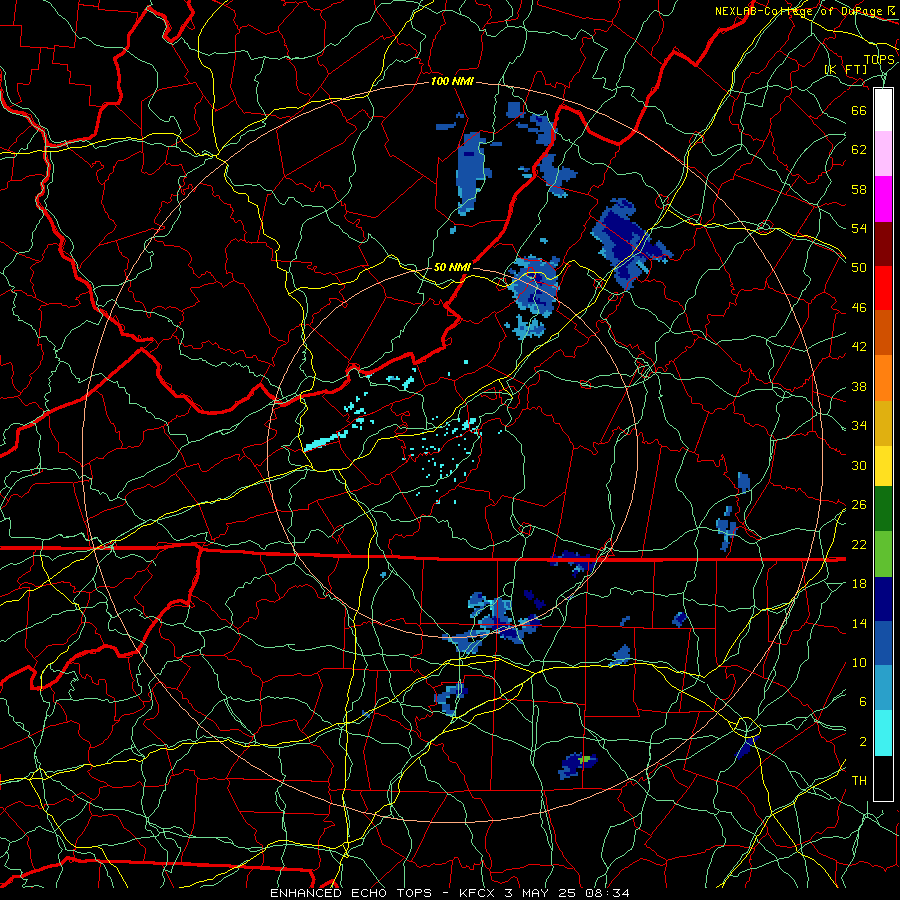Select the dark green legend swatch

coord(883,509)
